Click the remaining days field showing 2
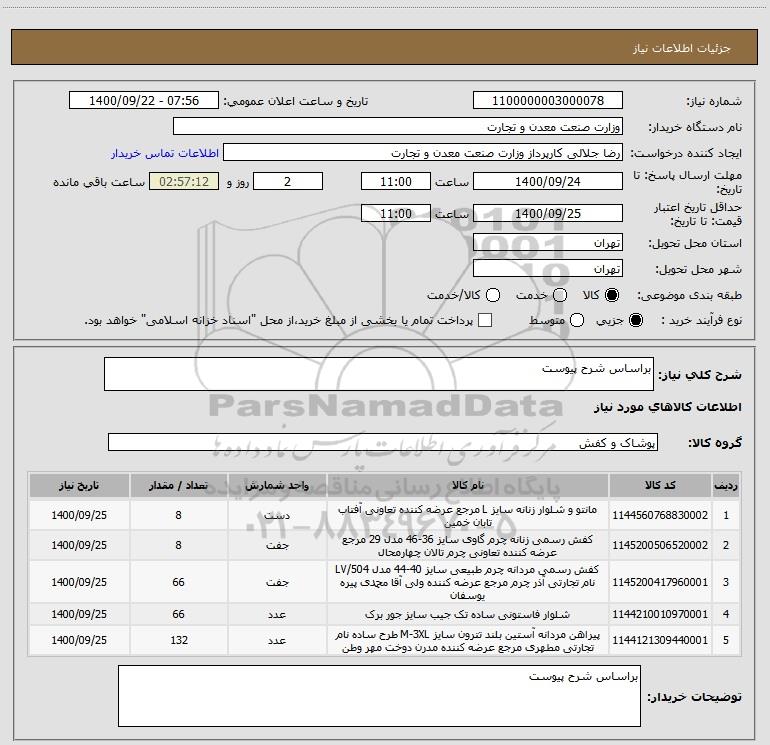Screen dimensions: 770x745 288,181
